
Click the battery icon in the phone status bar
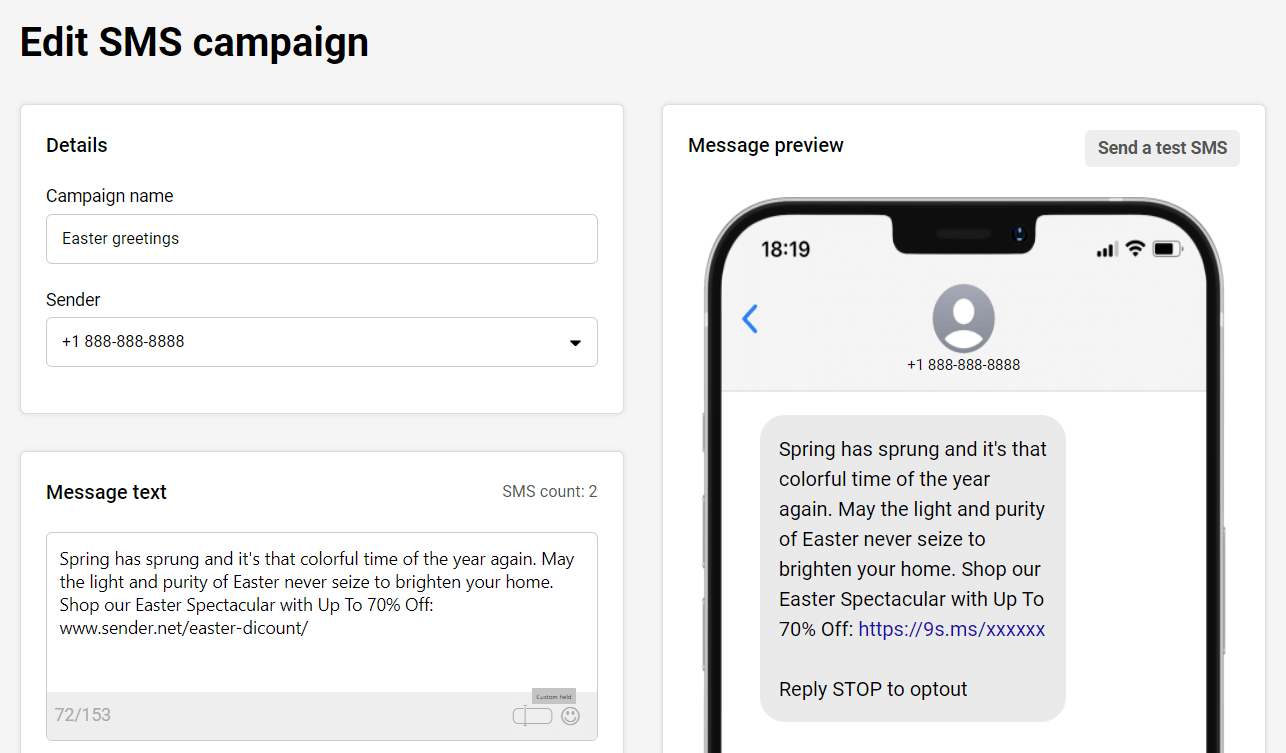[1167, 248]
